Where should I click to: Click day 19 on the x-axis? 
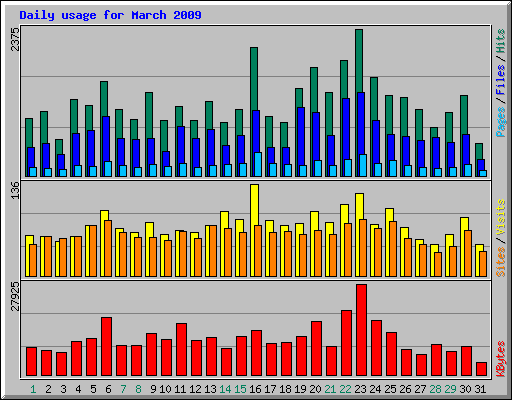[x=300, y=389]
